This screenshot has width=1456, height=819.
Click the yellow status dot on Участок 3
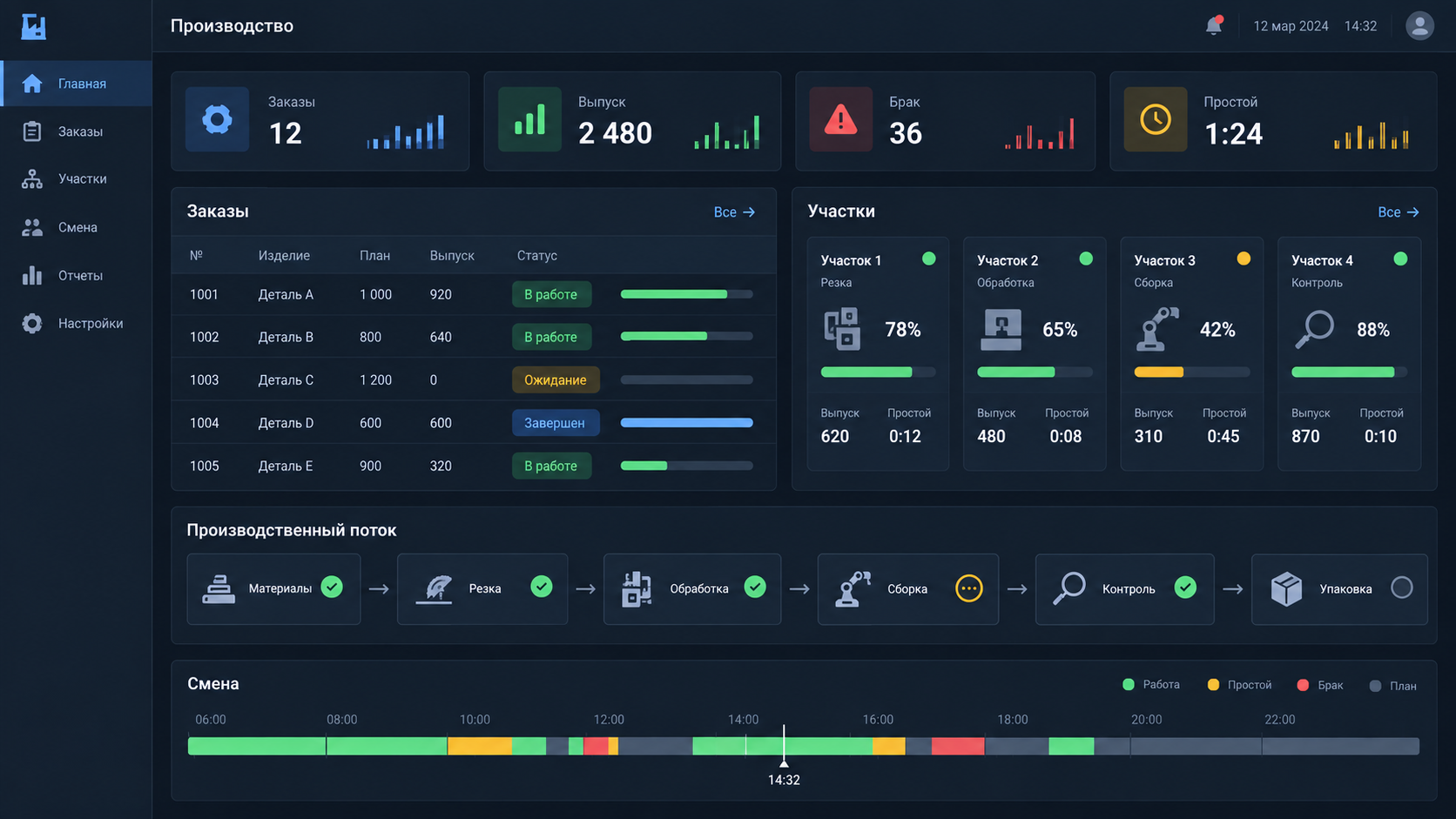tap(1244, 258)
